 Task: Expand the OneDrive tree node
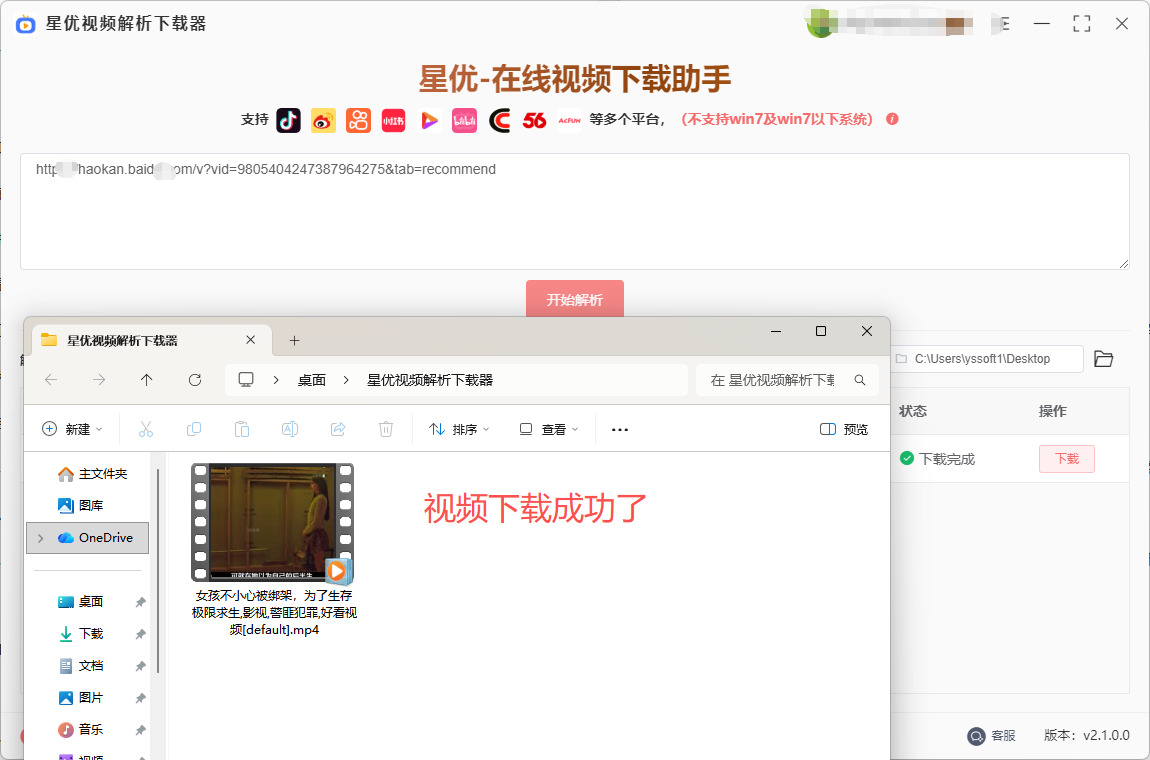[40, 538]
